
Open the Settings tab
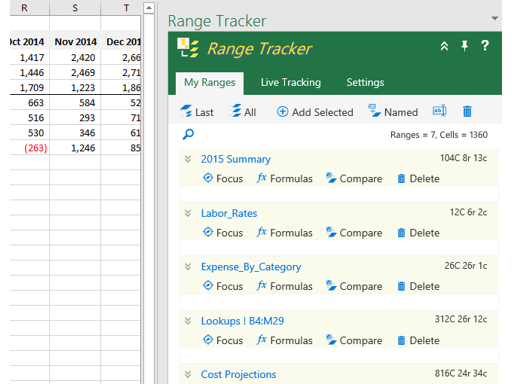coord(365,82)
